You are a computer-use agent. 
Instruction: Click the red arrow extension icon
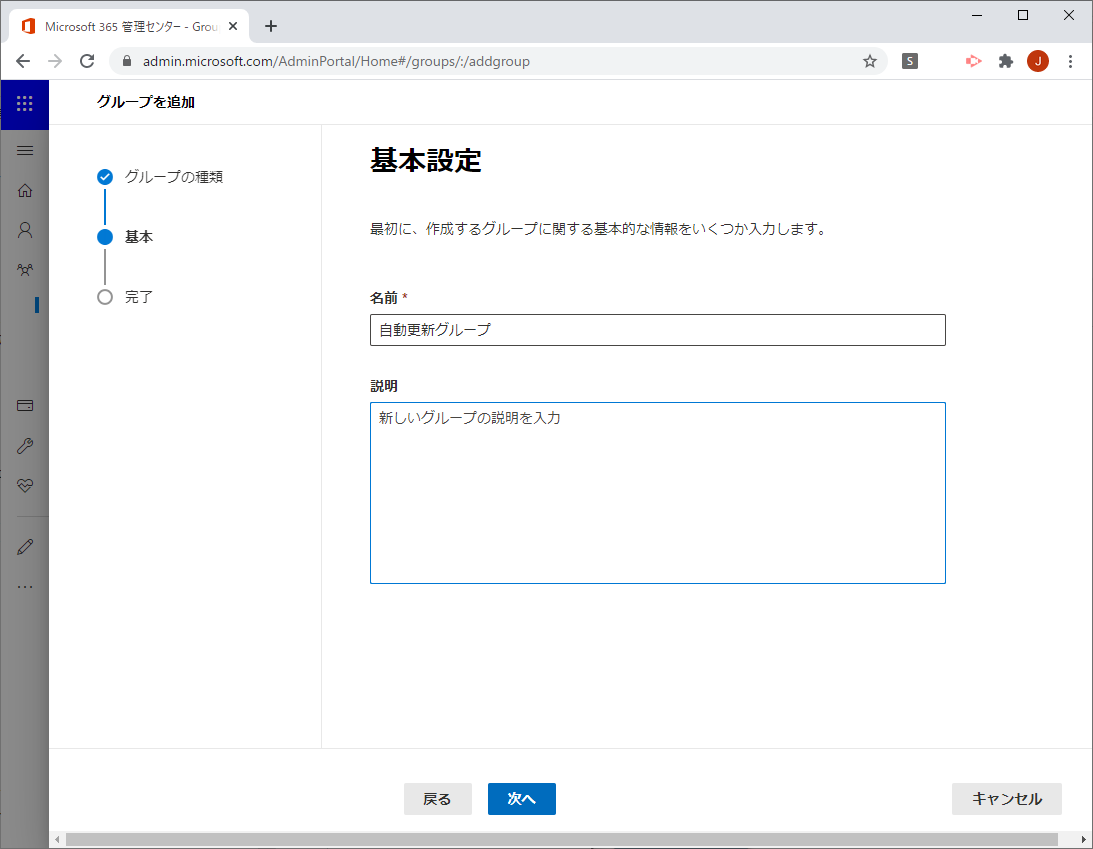click(973, 61)
